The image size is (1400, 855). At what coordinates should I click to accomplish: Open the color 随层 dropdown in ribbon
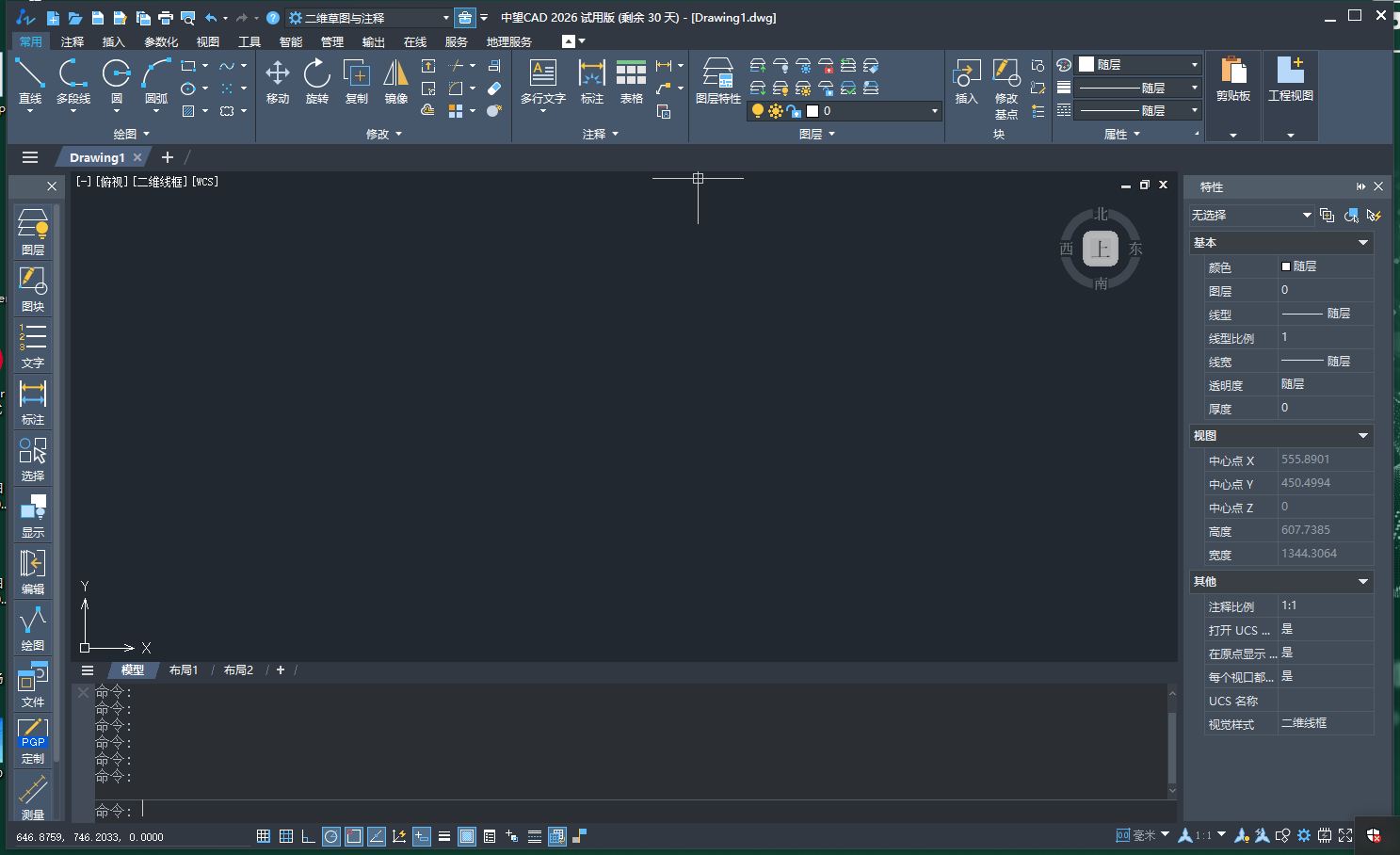(x=1138, y=64)
